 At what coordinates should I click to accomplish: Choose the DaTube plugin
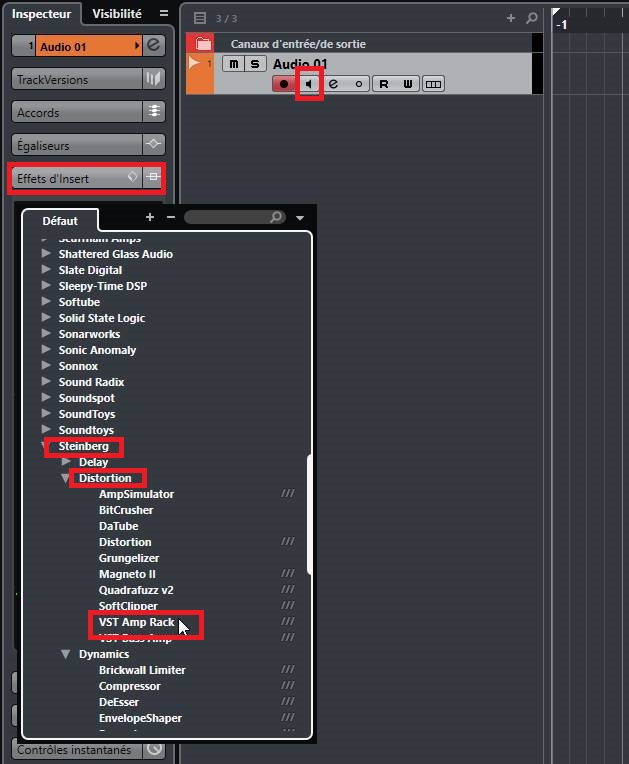point(118,526)
